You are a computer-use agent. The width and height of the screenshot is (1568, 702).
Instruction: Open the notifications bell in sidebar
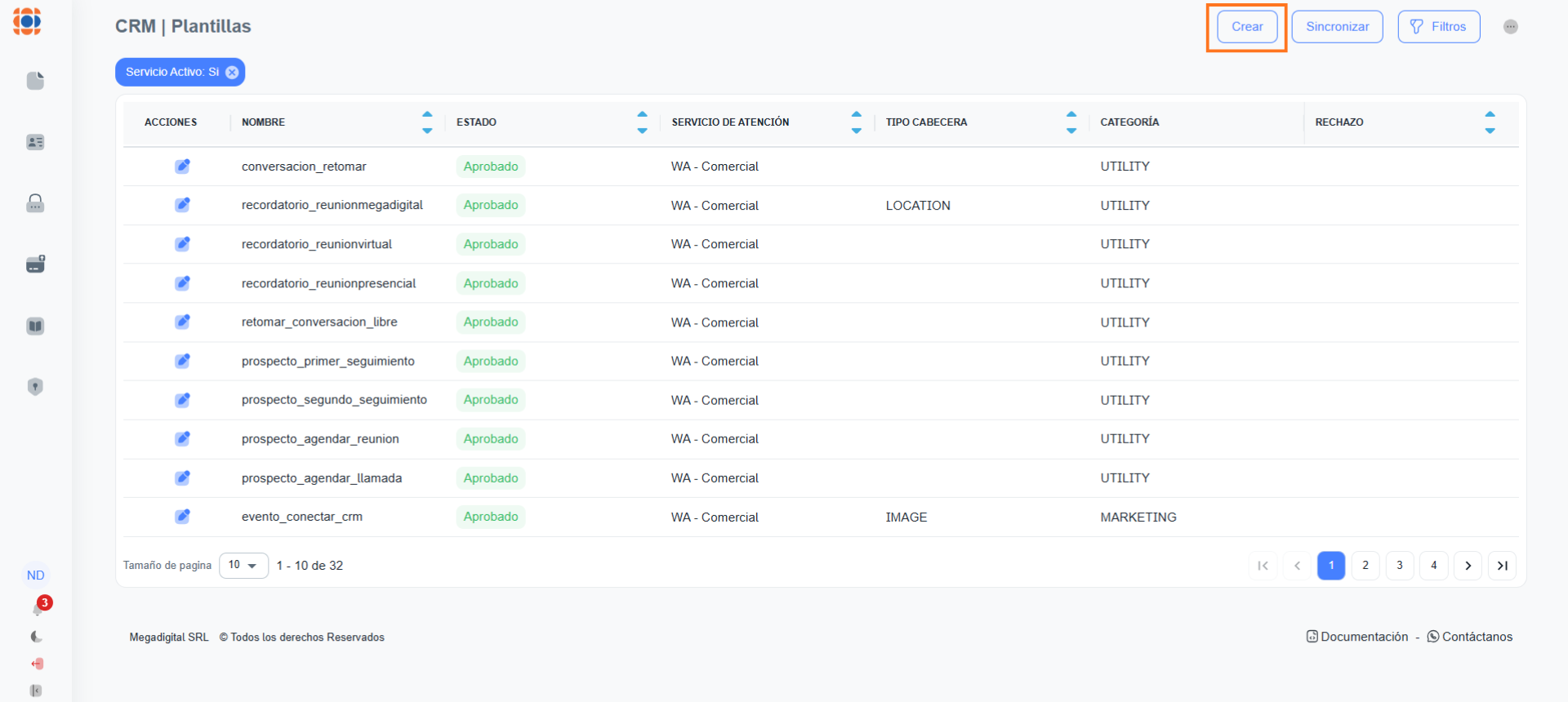click(38, 609)
